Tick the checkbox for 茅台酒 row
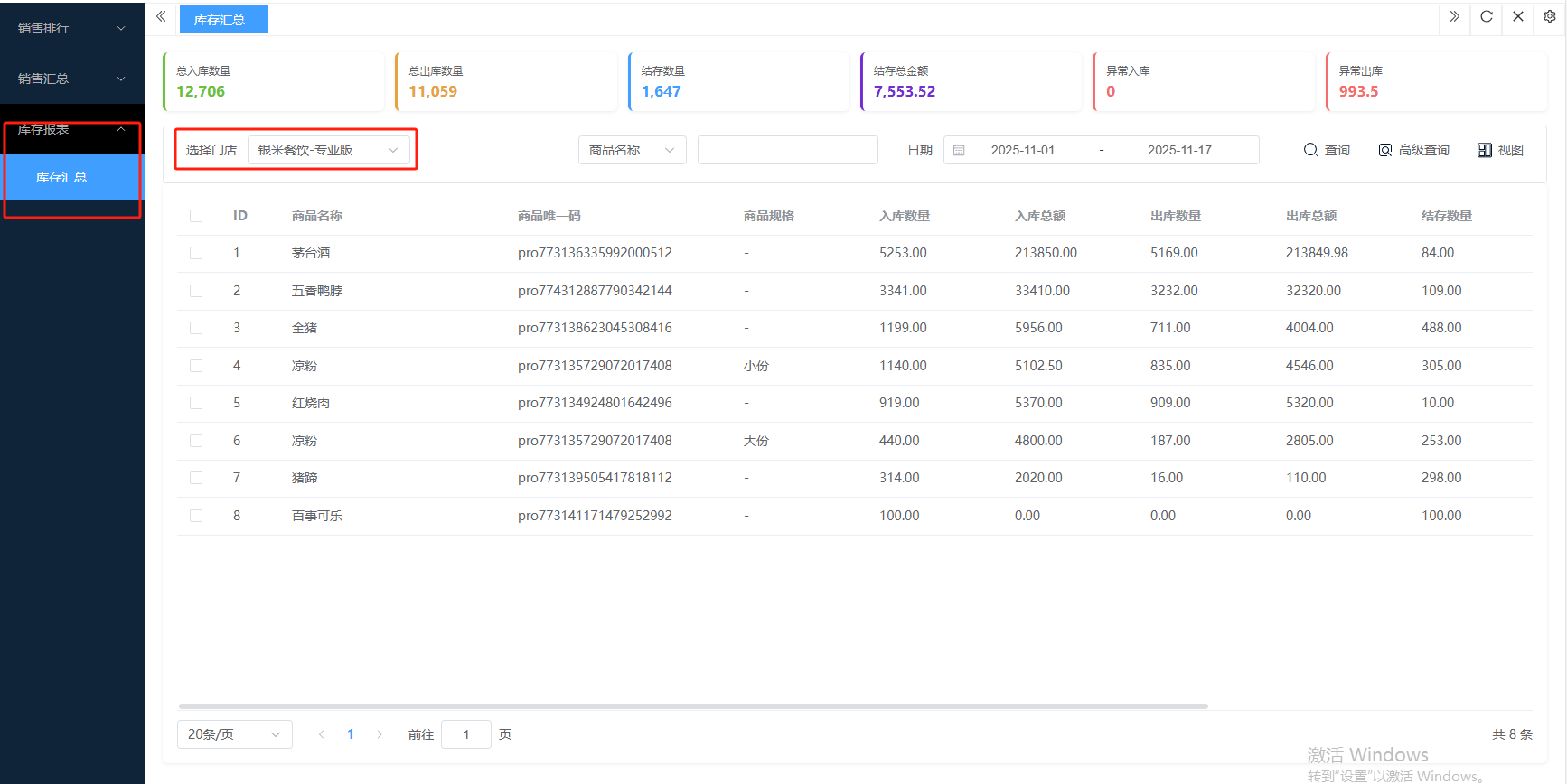 196,253
